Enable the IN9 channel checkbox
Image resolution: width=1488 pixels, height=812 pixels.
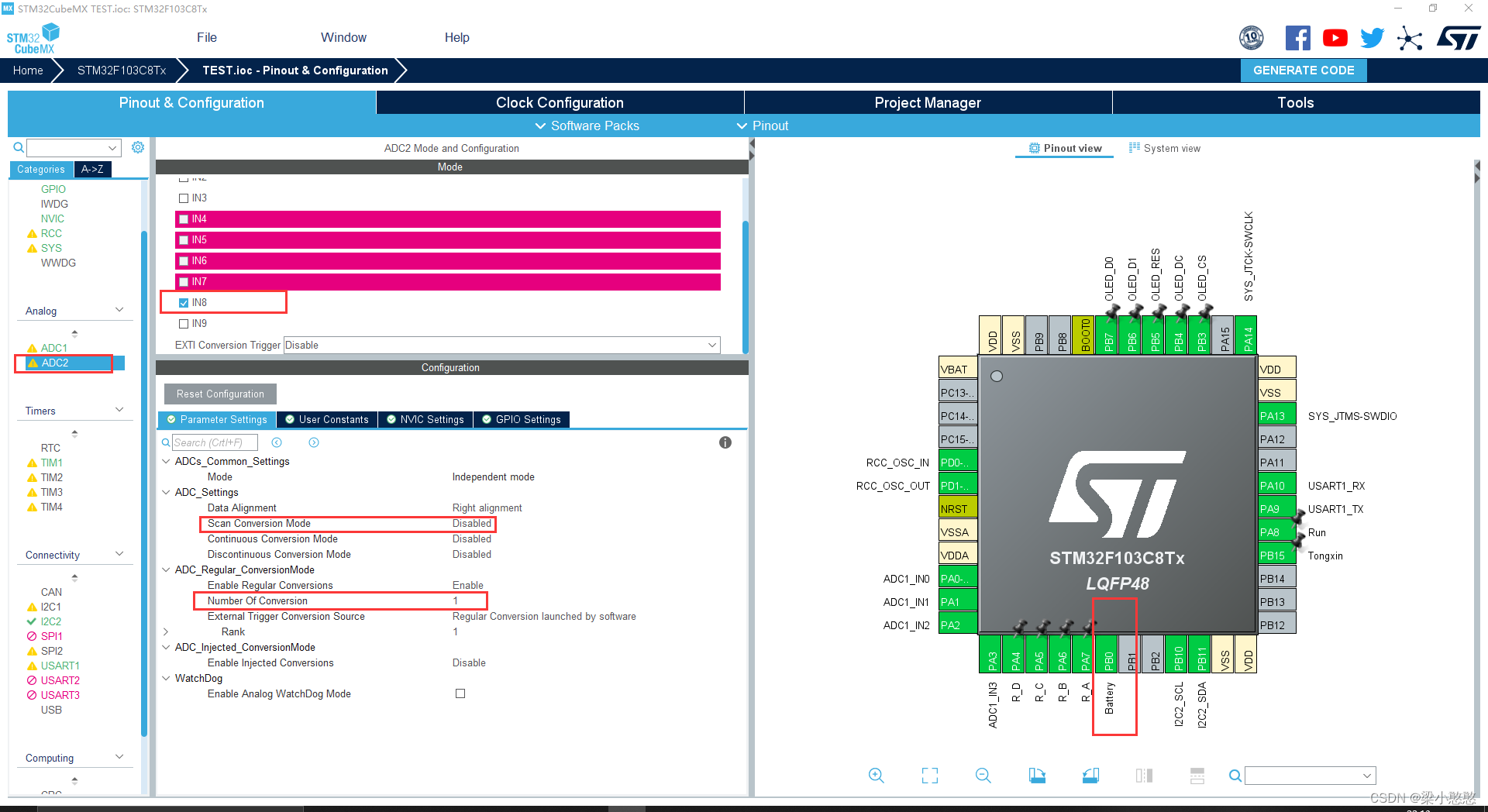(184, 324)
